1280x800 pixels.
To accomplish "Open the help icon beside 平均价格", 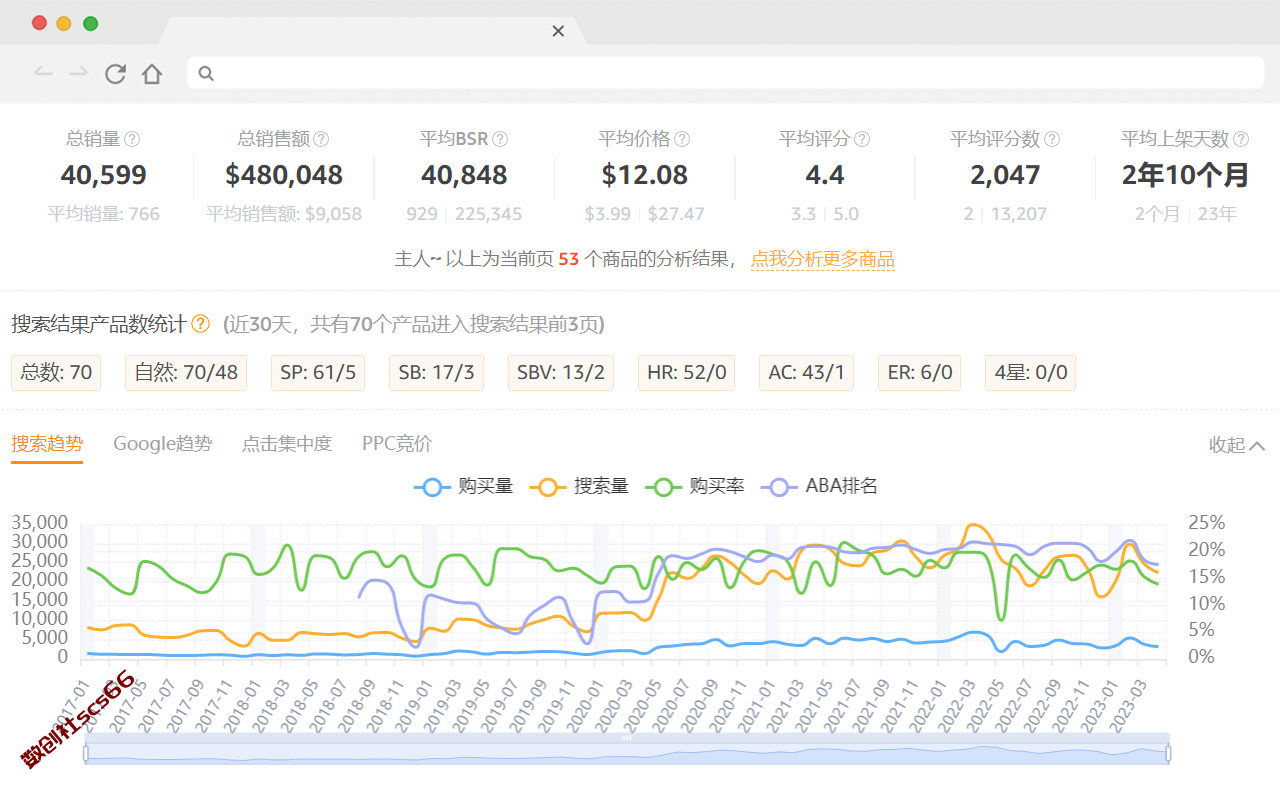I will [682, 139].
